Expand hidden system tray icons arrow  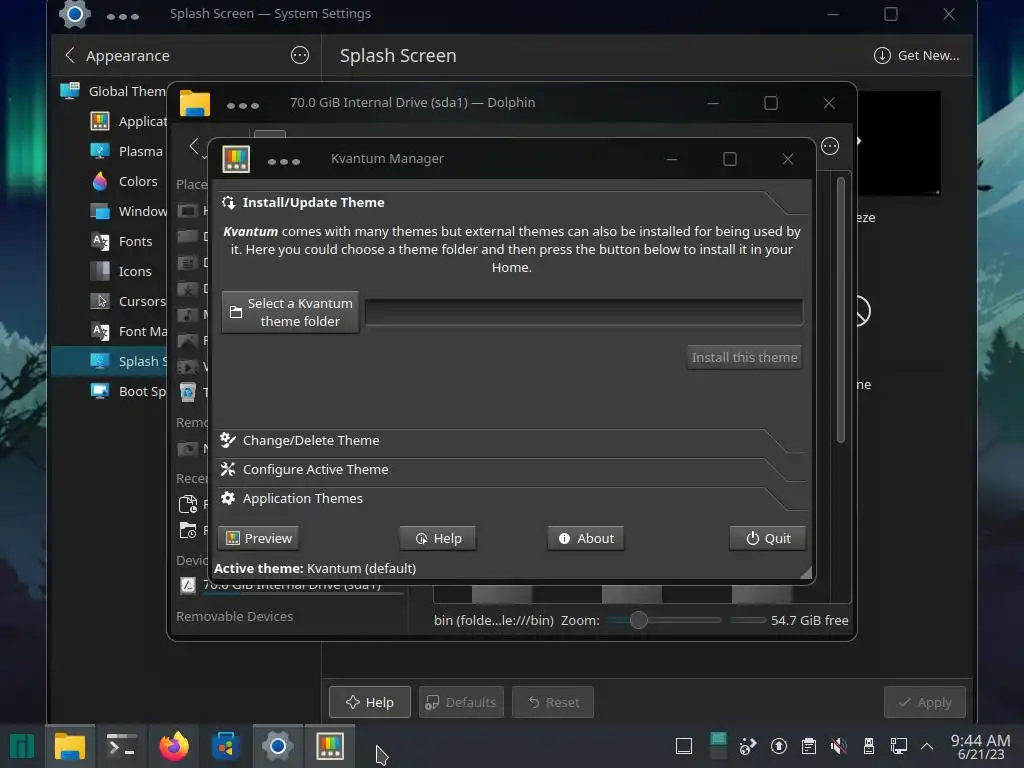pyautogui.click(x=927, y=746)
